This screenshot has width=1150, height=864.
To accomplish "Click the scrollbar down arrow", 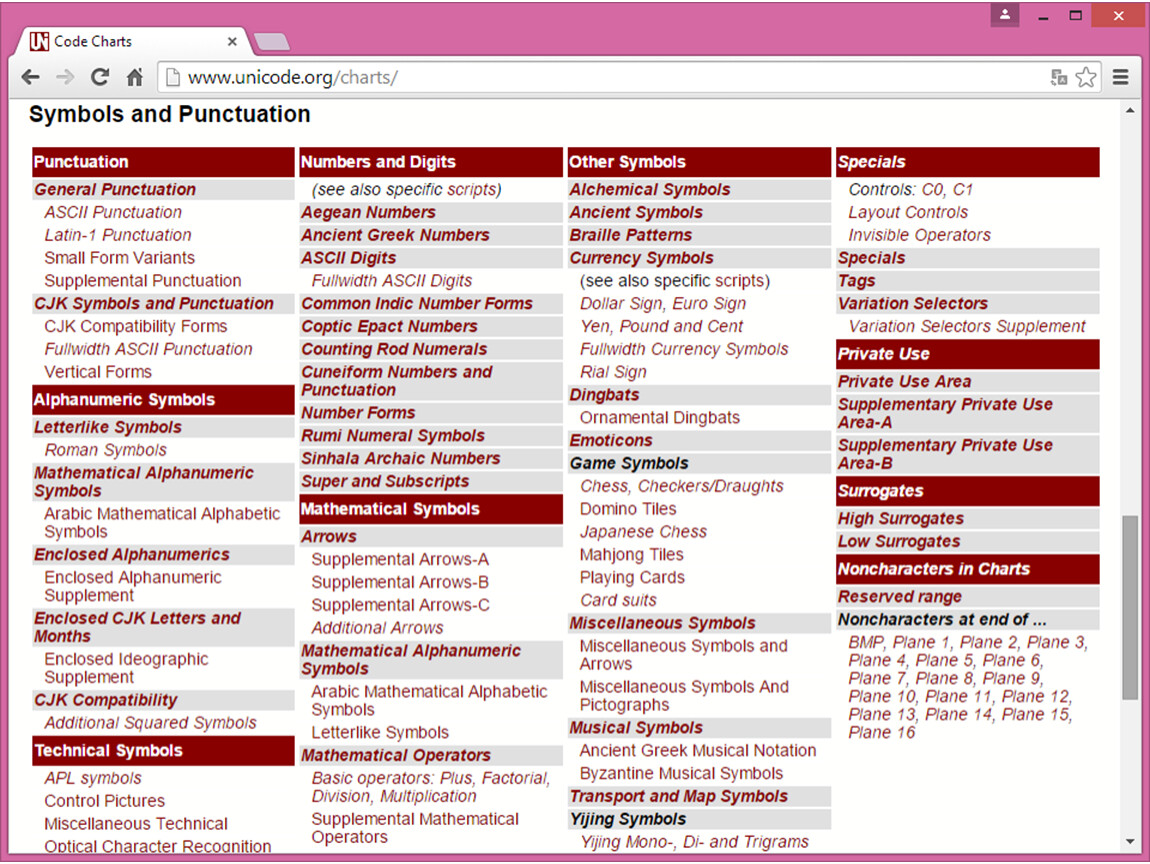I will (1130, 842).
